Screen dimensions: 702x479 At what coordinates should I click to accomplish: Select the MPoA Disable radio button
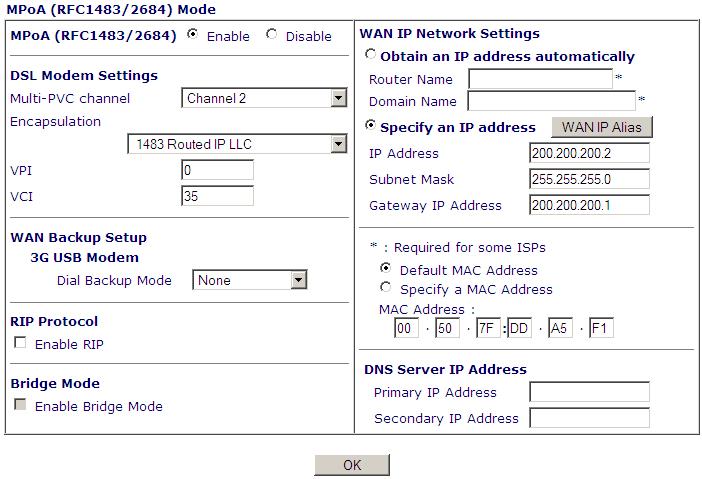point(272,35)
